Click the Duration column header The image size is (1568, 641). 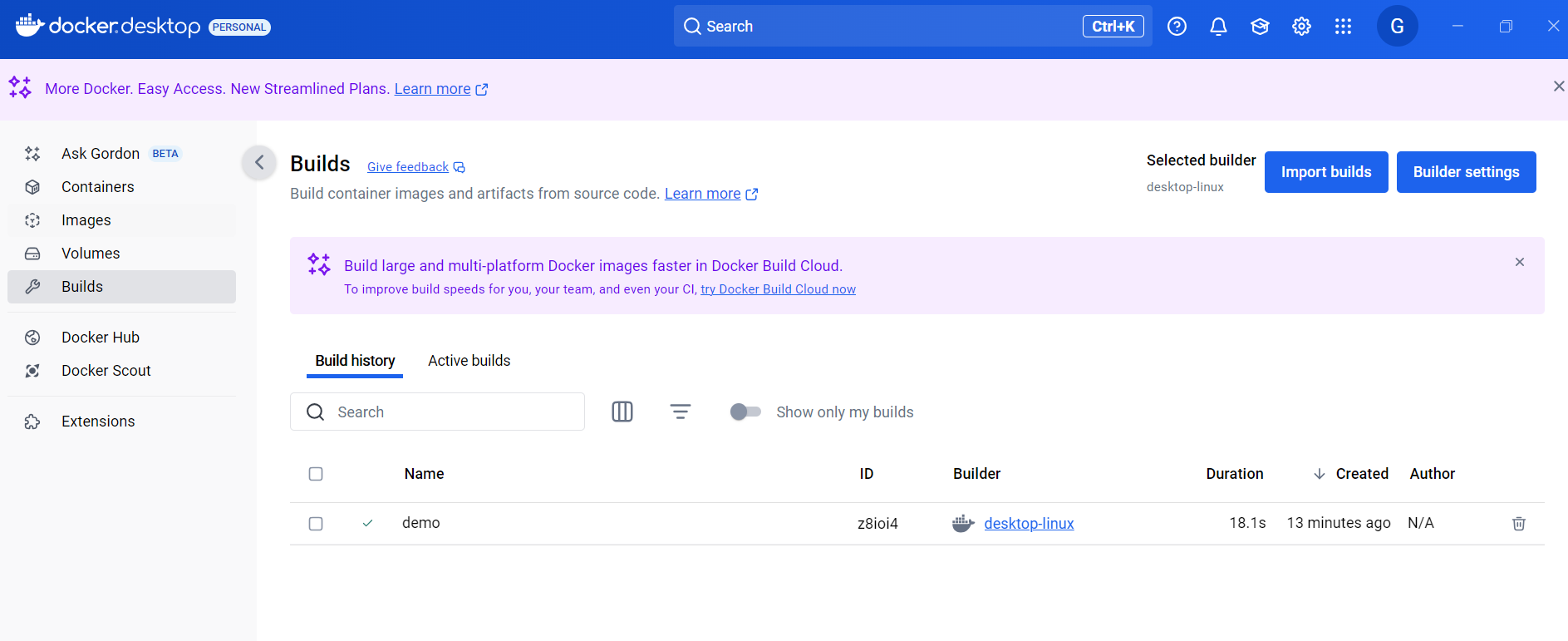coord(1235,474)
